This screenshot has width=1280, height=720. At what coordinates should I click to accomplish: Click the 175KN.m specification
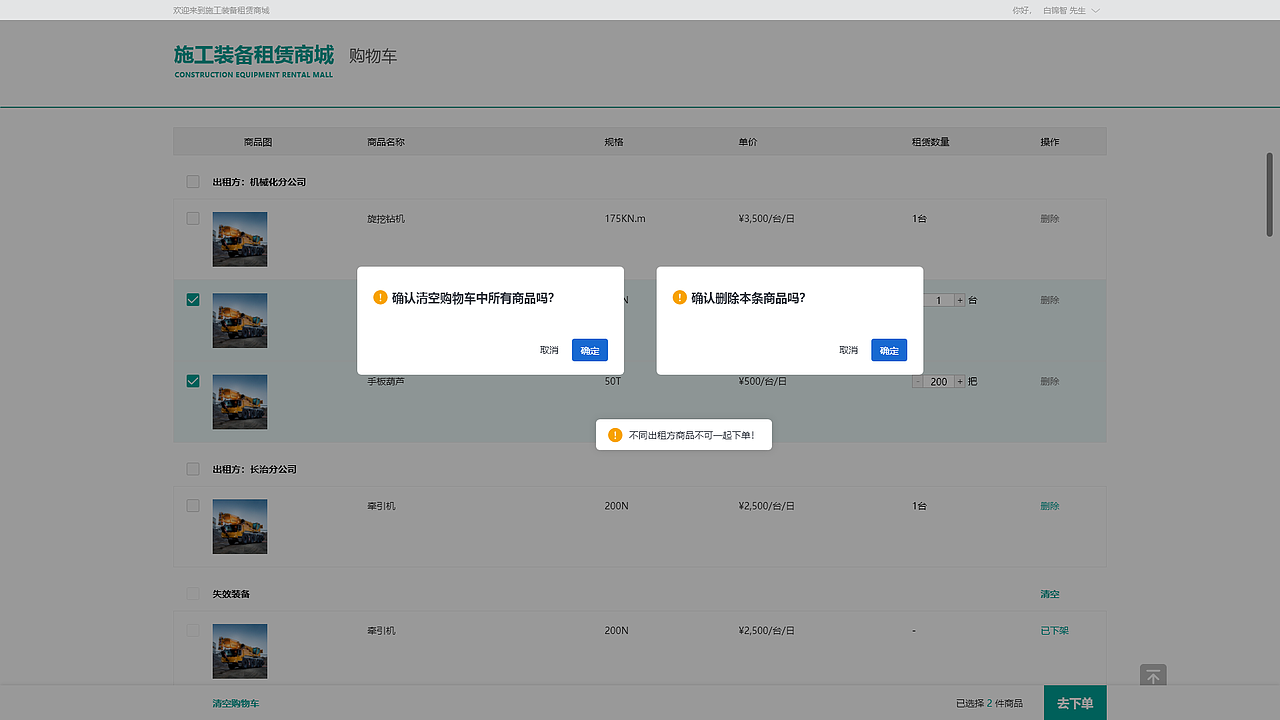625,218
